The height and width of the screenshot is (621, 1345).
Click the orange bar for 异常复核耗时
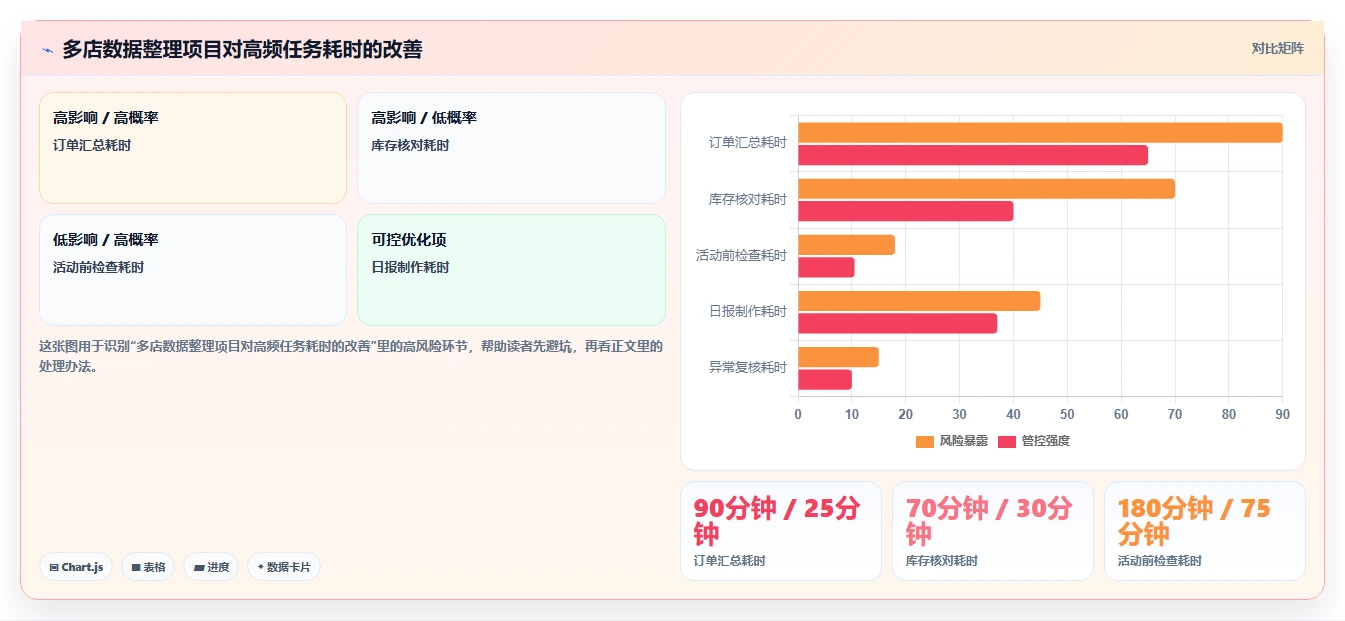[838, 357]
